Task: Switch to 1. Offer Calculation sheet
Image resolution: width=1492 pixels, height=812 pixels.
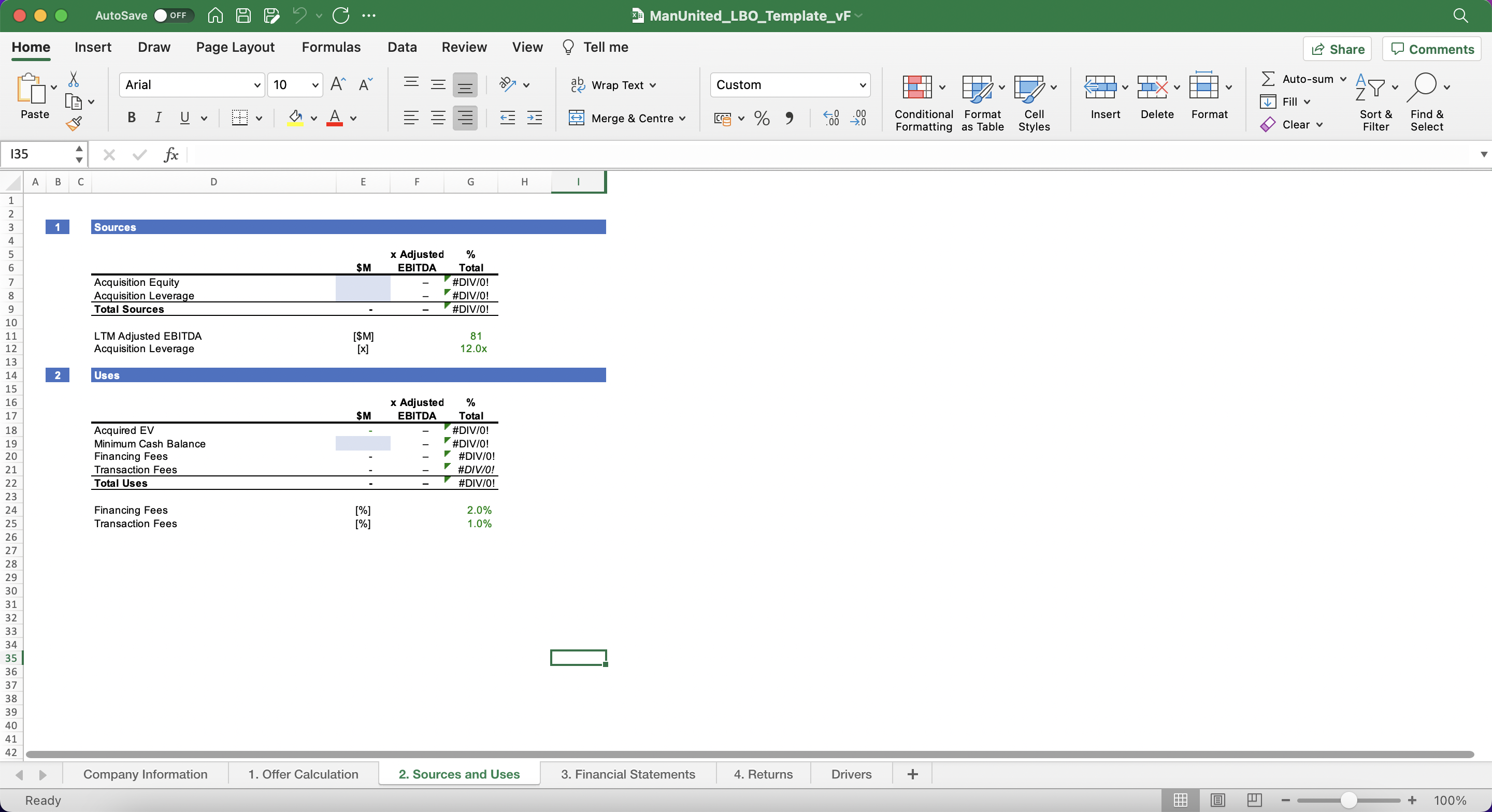Action: pos(304,774)
